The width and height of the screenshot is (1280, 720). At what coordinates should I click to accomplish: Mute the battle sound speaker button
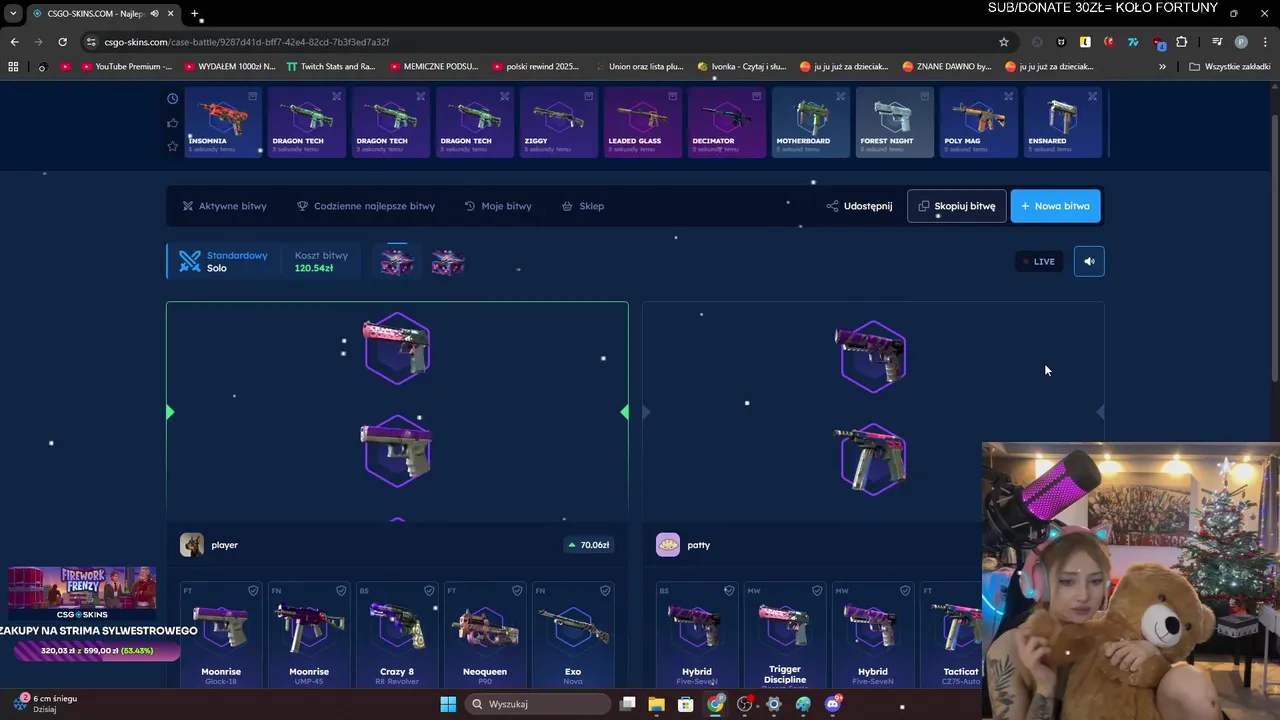1089,261
